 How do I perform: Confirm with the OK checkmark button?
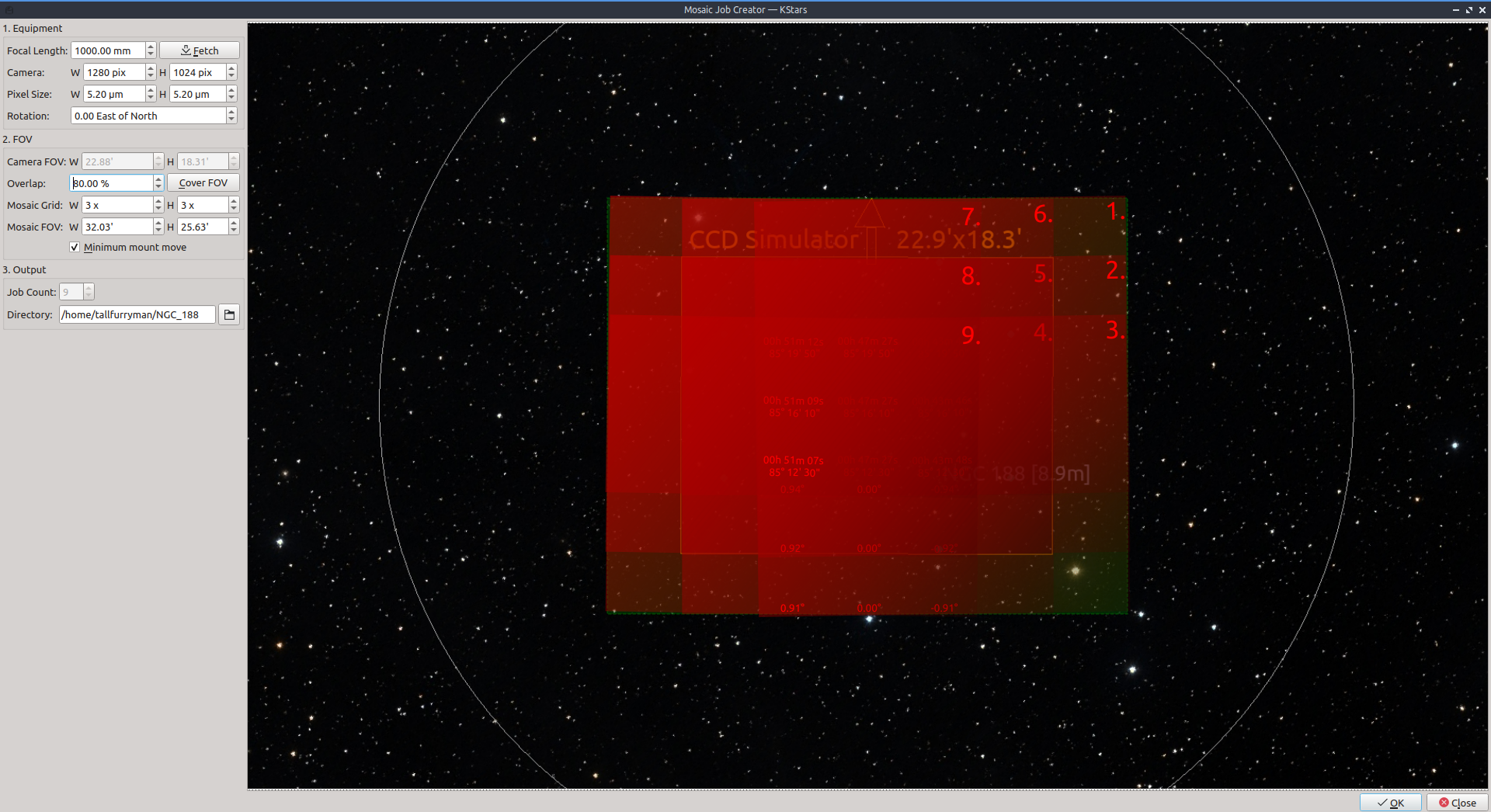click(1390, 803)
